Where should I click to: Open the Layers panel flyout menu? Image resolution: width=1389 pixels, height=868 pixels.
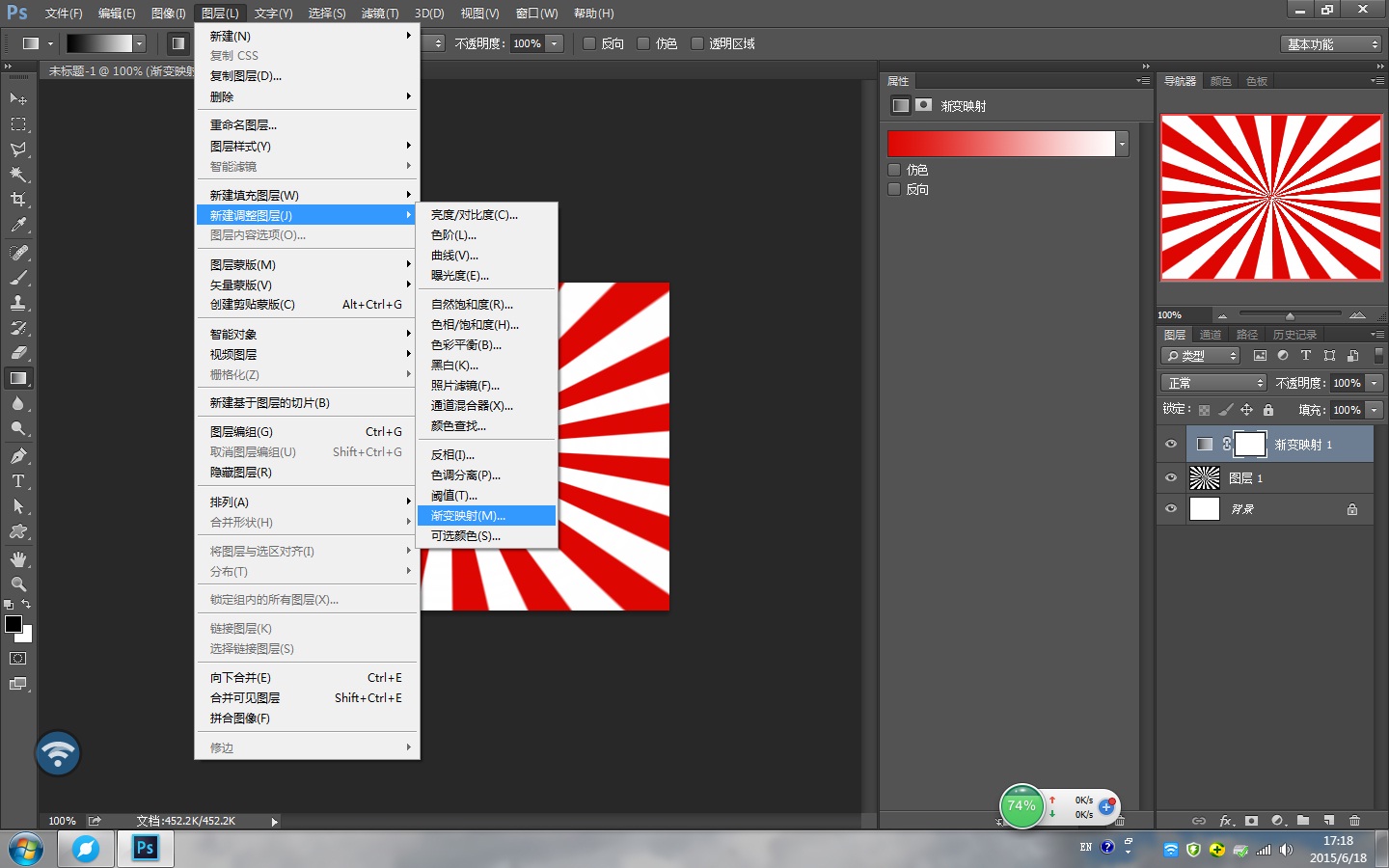[1377, 335]
